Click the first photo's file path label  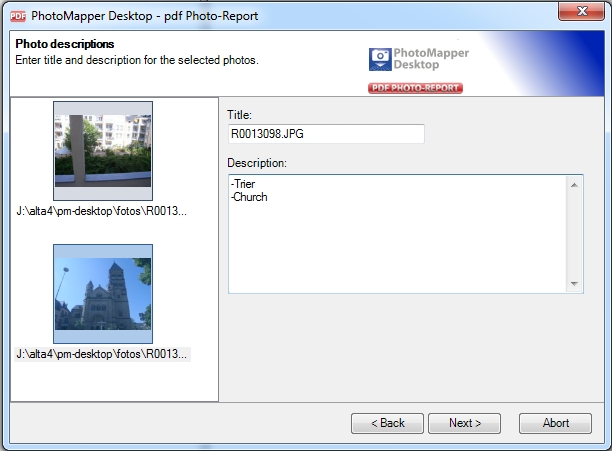click(x=102, y=211)
